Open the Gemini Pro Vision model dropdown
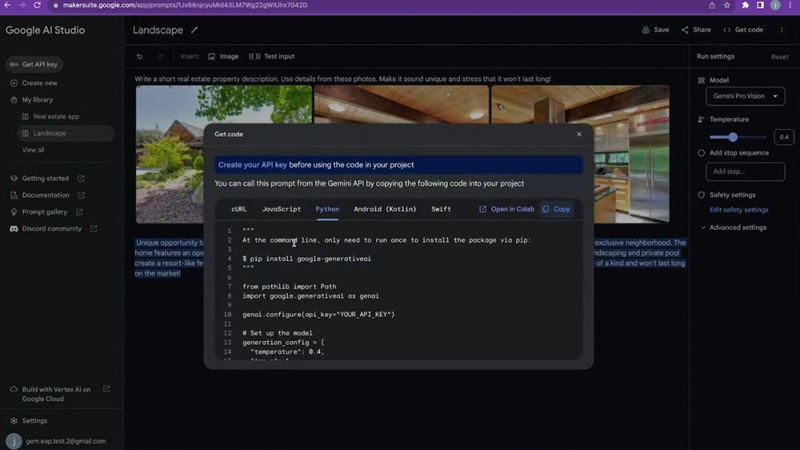Image resolution: width=800 pixels, height=450 pixels. (x=746, y=96)
